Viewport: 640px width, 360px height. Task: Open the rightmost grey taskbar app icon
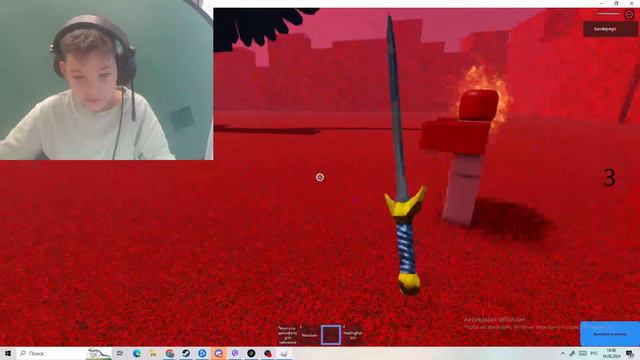pyautogui.click(x=284, y=353)
